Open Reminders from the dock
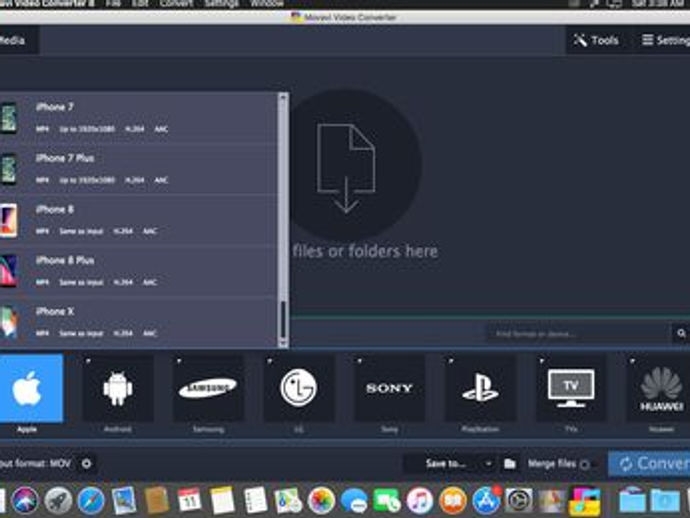690x518 pixels. (x=255, y=500)
